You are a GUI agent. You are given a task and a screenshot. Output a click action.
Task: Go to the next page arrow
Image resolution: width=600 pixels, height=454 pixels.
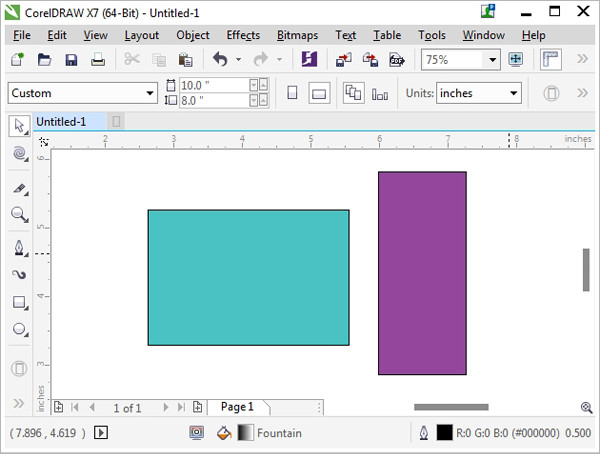[166, 407]
